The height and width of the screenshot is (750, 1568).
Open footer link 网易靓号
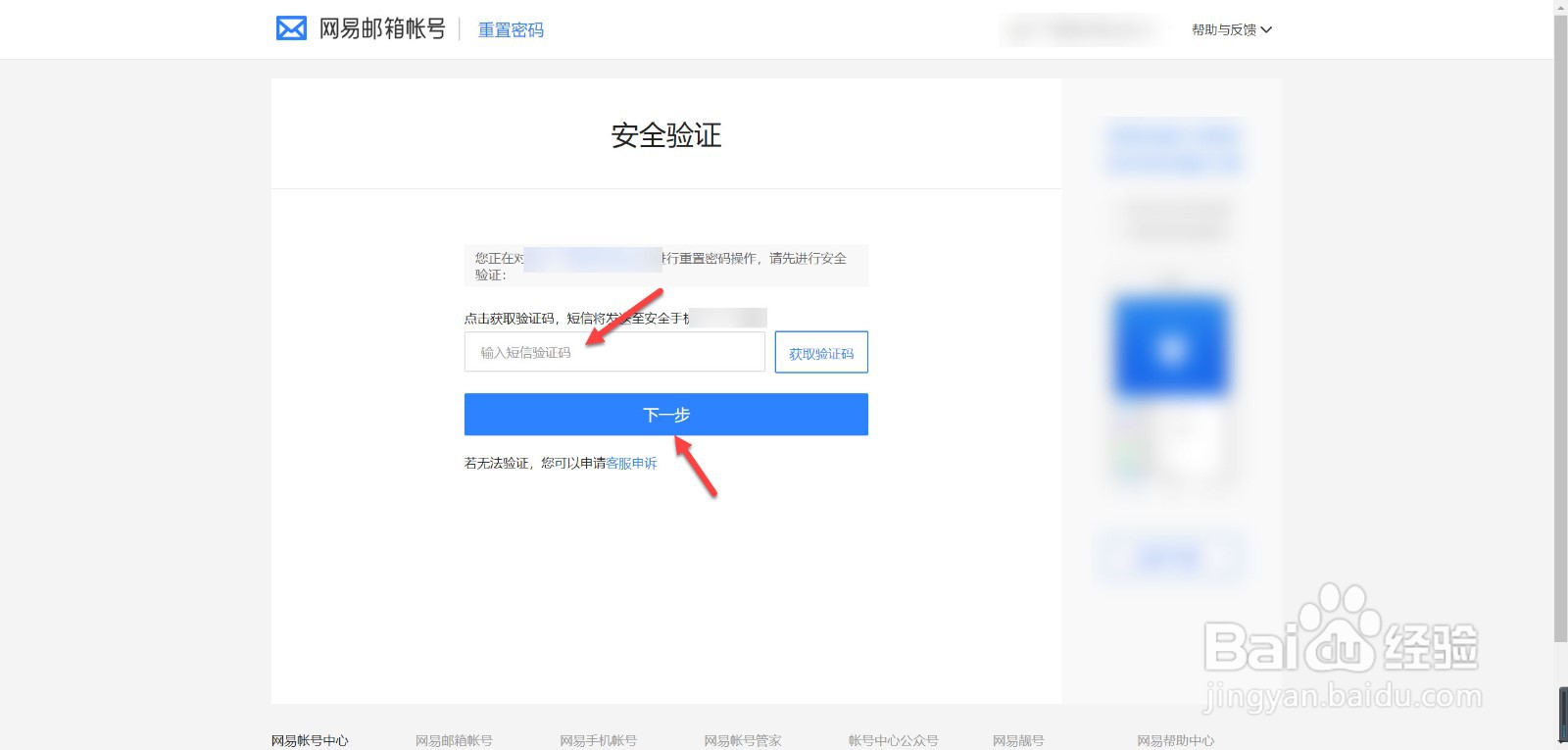1018,740
